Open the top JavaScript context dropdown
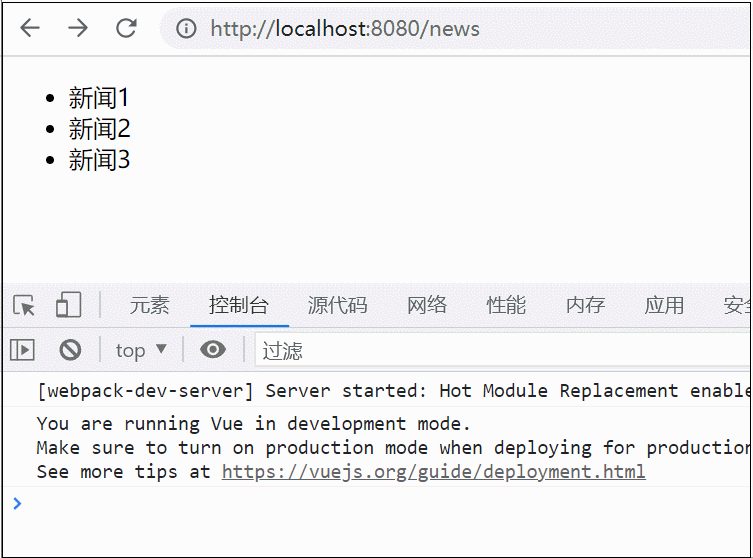The width and height of the screenshot is (753, 558). tap(141, 350)
